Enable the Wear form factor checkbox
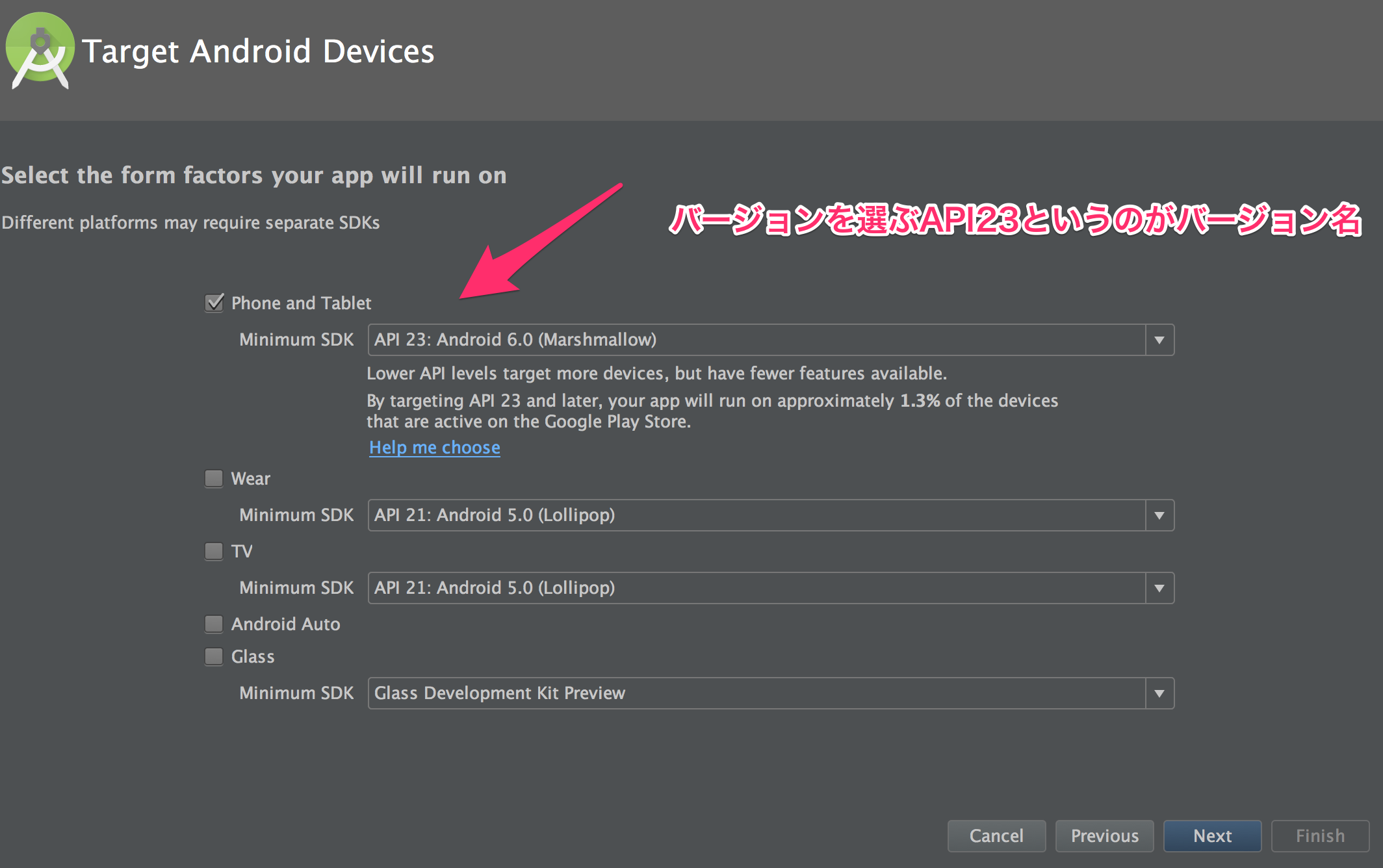 [x=214, y=479]
